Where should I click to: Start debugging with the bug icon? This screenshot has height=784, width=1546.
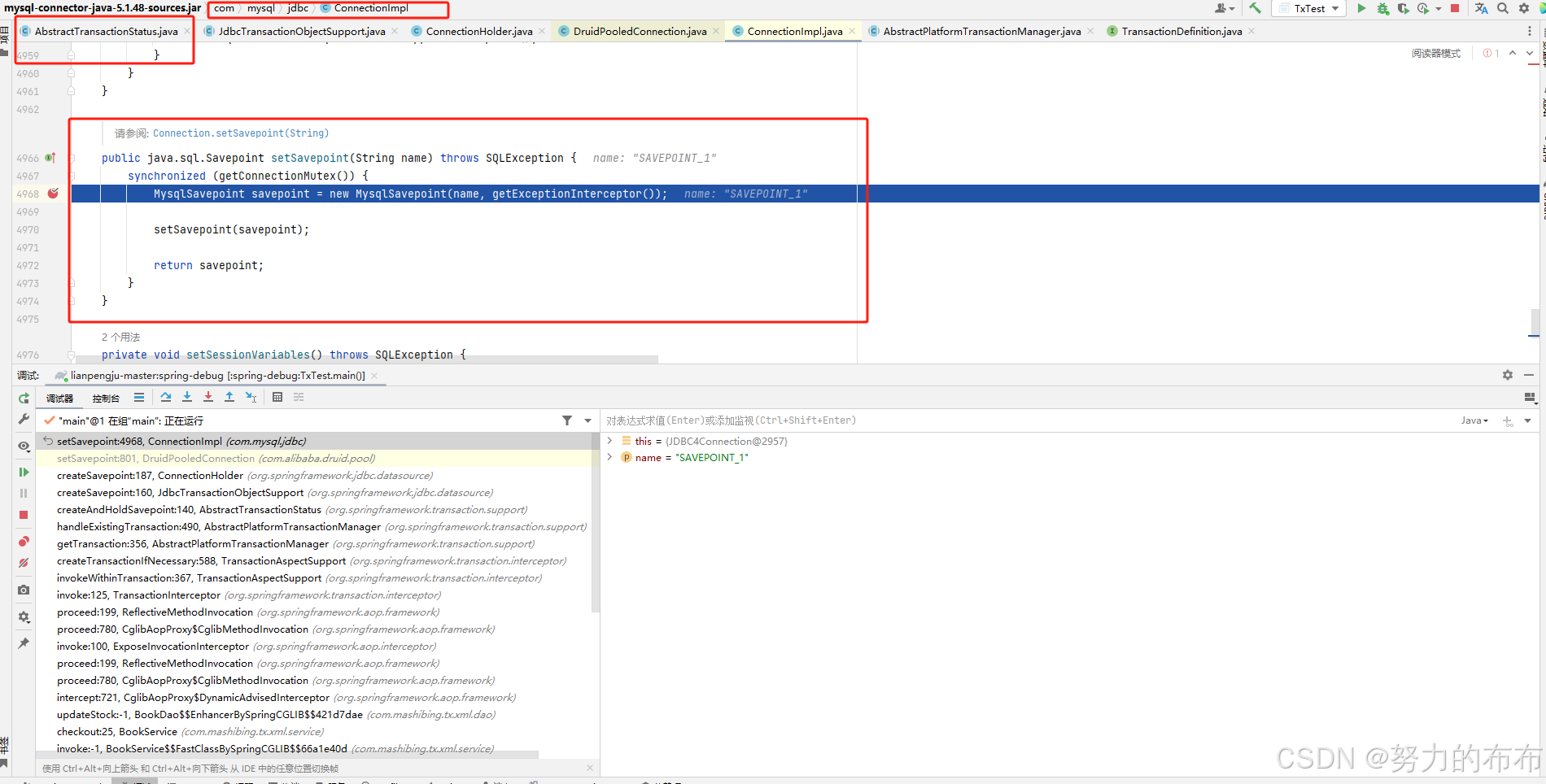1382,8
